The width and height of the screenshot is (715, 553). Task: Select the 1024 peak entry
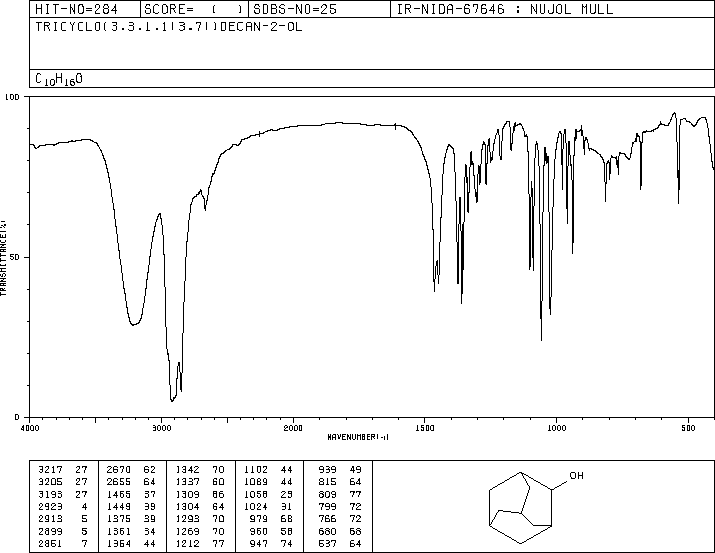pyautogui.click(x=269, y=506)
